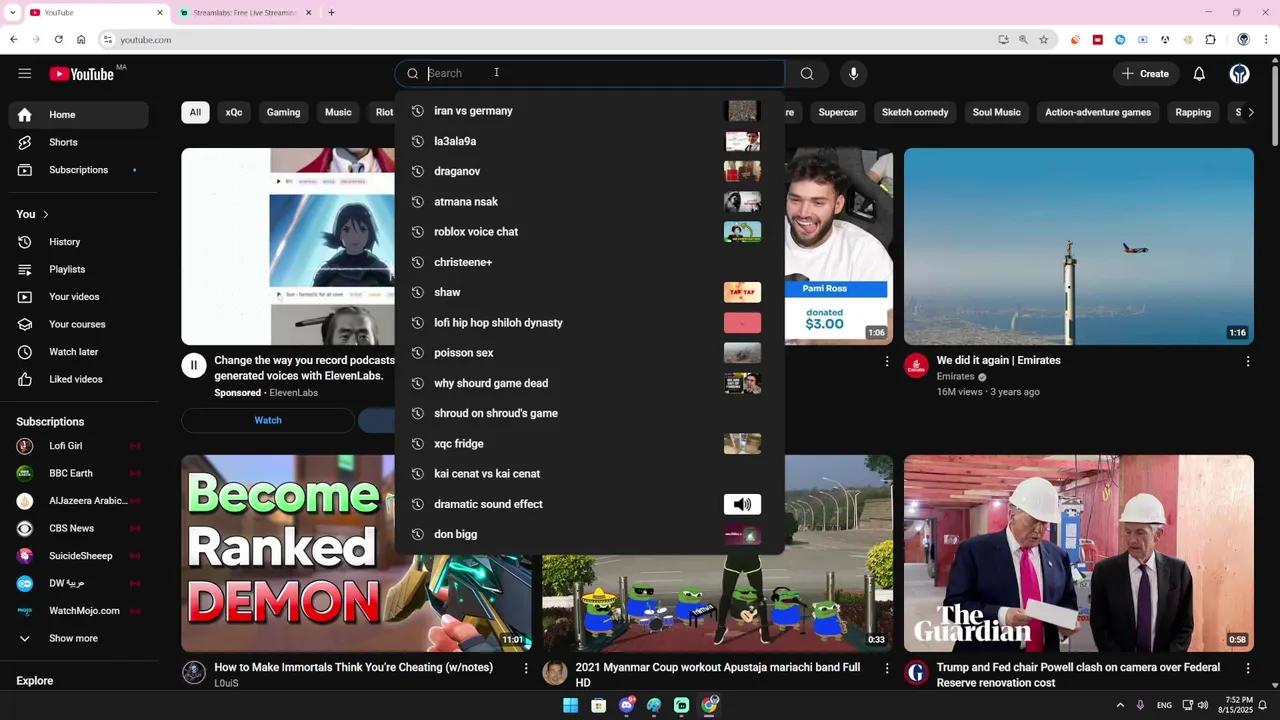Choose 'poisson sex' suggestion
The width and height of the screenshot is (1280, 720).
(590, 353)
